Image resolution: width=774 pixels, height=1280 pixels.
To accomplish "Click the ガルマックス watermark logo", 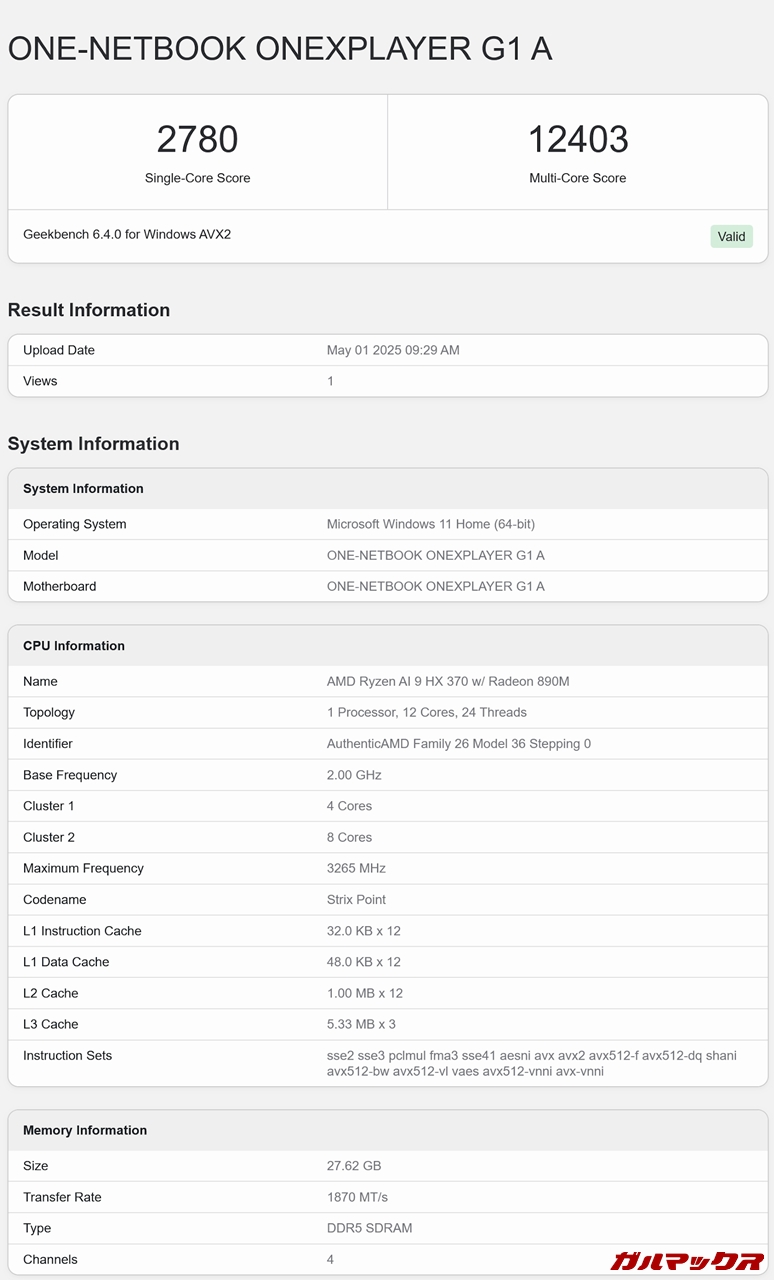I will [x=687, y=1260].
